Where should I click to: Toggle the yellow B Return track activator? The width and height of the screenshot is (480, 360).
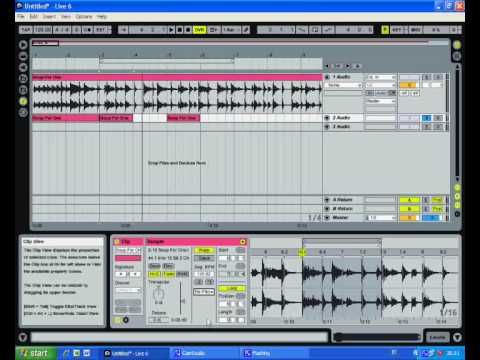409,209
